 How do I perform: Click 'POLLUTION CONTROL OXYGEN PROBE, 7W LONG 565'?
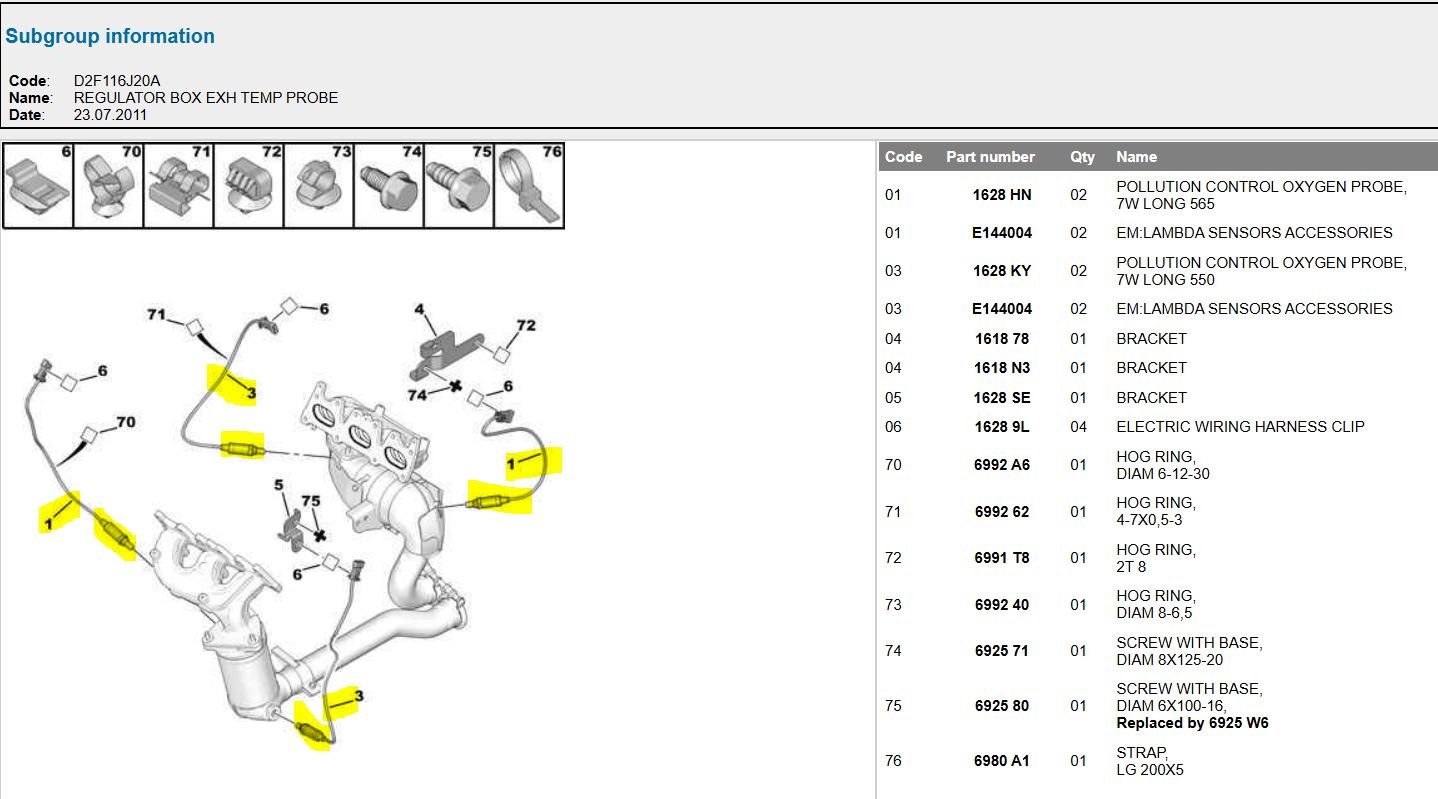point(1261,195)
